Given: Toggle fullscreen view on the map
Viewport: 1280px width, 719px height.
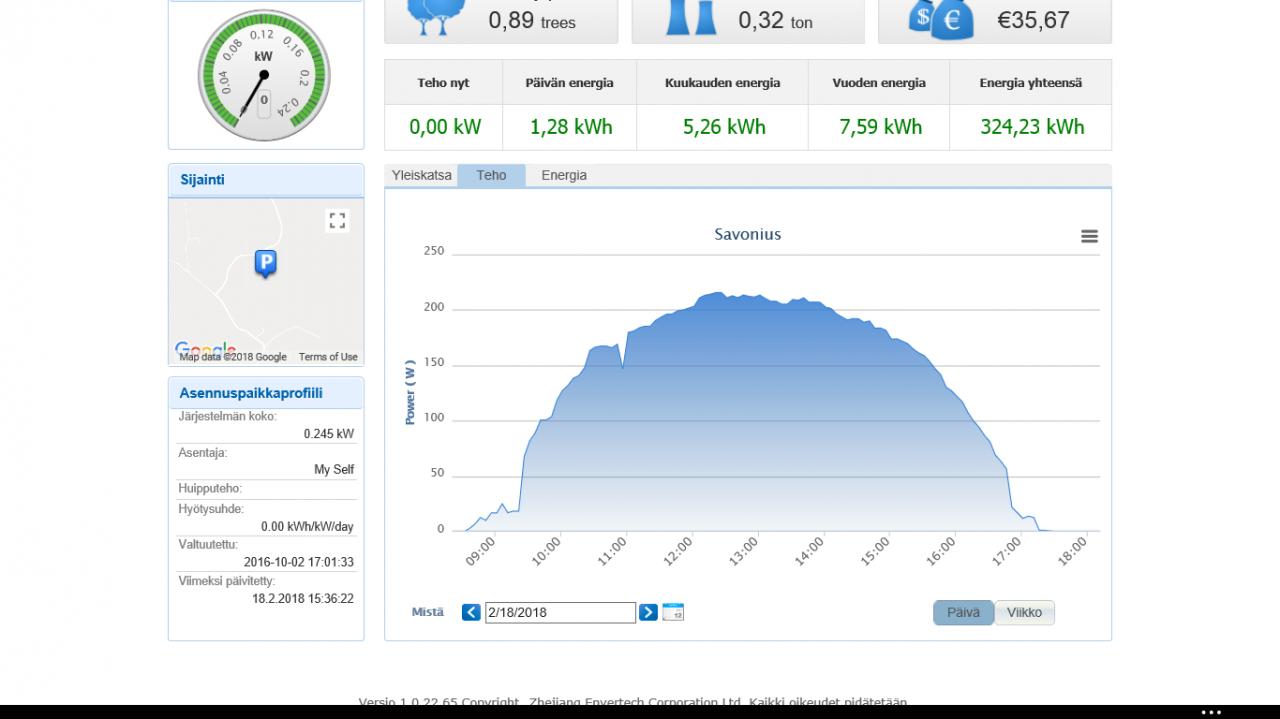Looking at the screenshot, I should coord(337,220).
